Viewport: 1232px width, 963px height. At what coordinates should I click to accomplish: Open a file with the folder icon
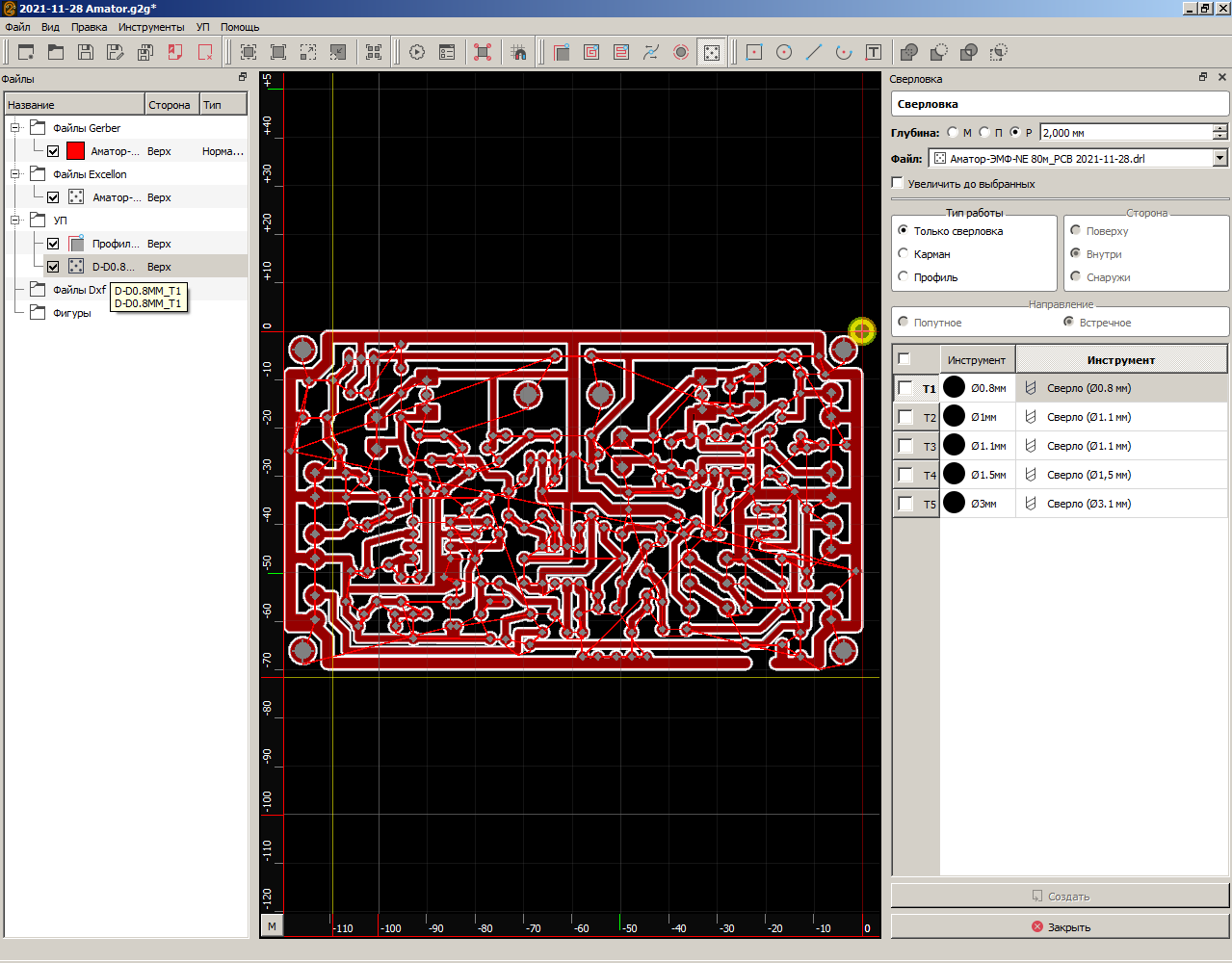pyautogui.click(x=56, y=52)
